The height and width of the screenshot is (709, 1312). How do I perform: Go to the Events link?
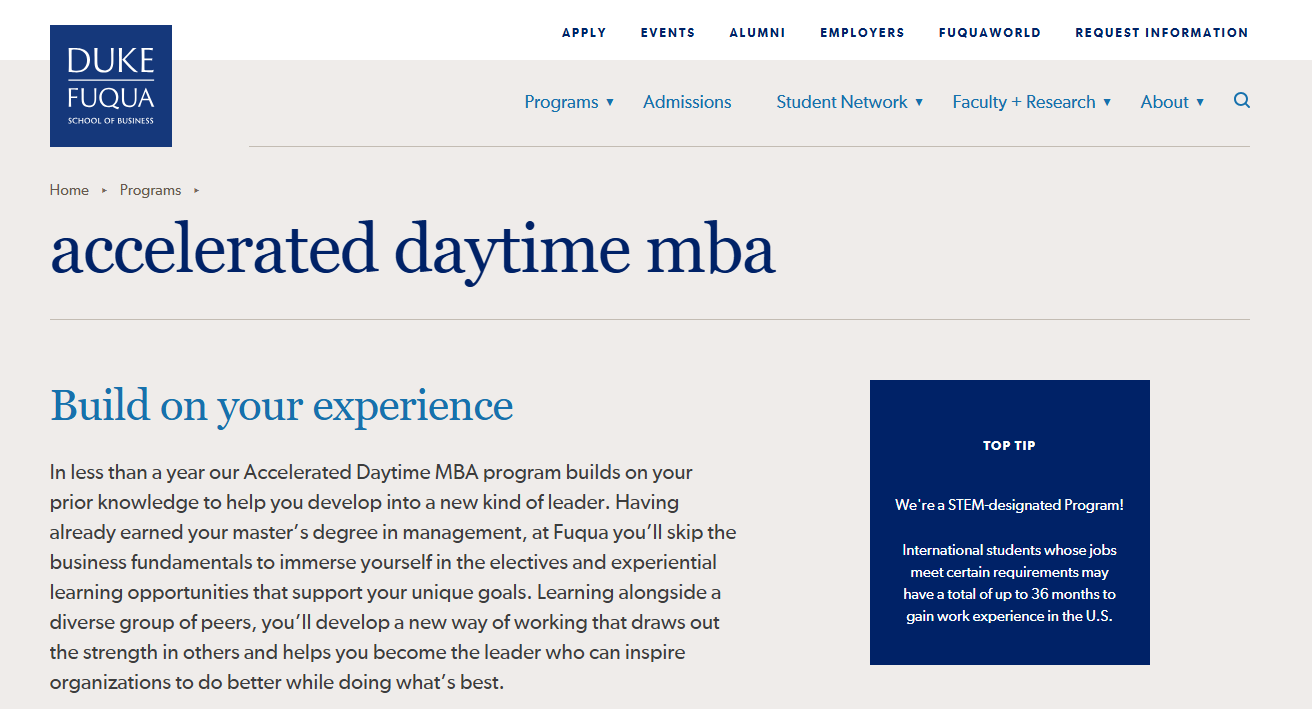click(668, 33)
